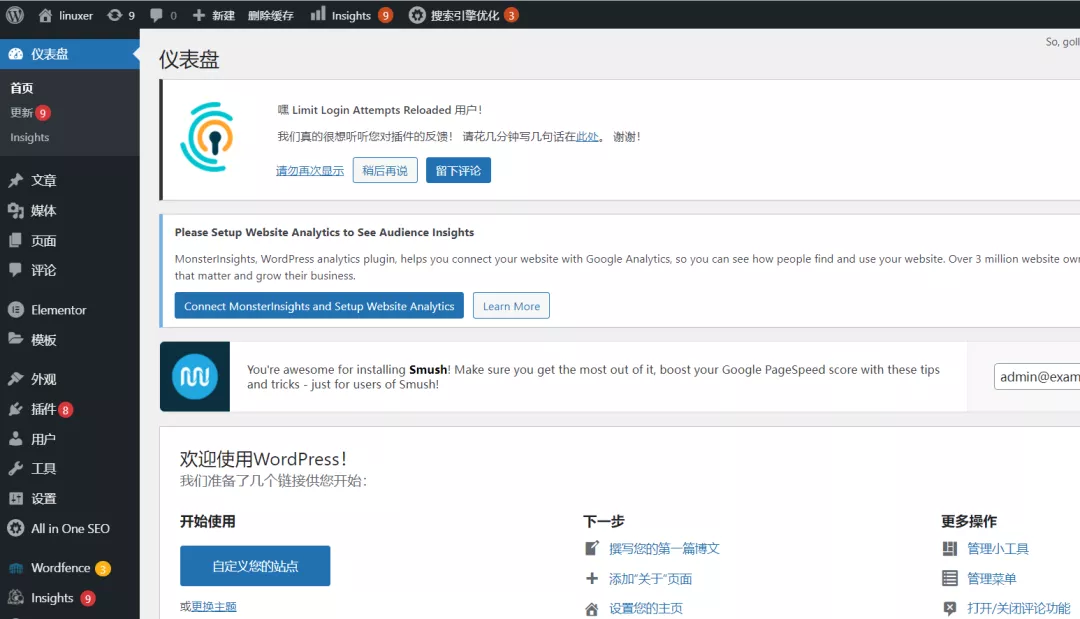
Task: Click the home icon for 设置您的主页
Action: pyautogui.click(x=592, y=609)
